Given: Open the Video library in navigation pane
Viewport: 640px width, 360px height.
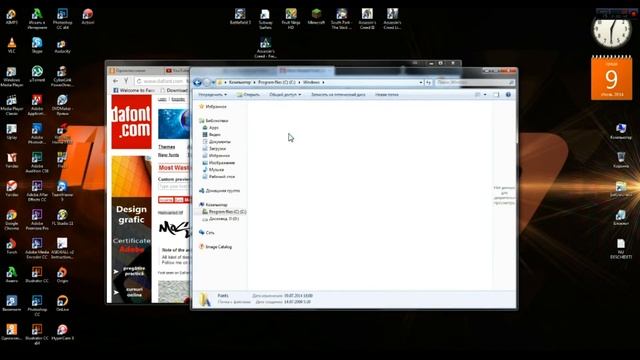Looking at the screenshot, I should point(212,135).
